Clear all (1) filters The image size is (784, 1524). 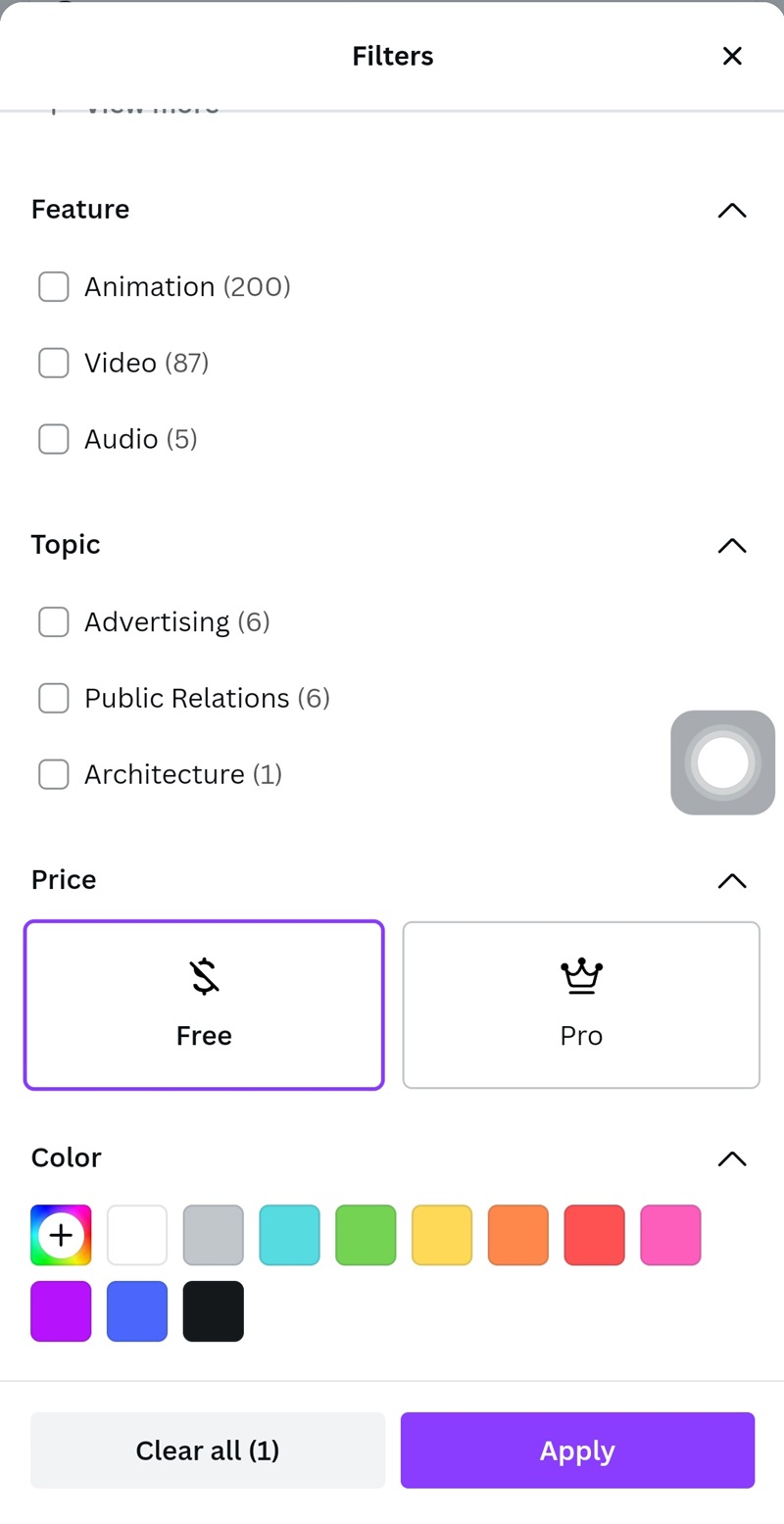click(208, 1450)
